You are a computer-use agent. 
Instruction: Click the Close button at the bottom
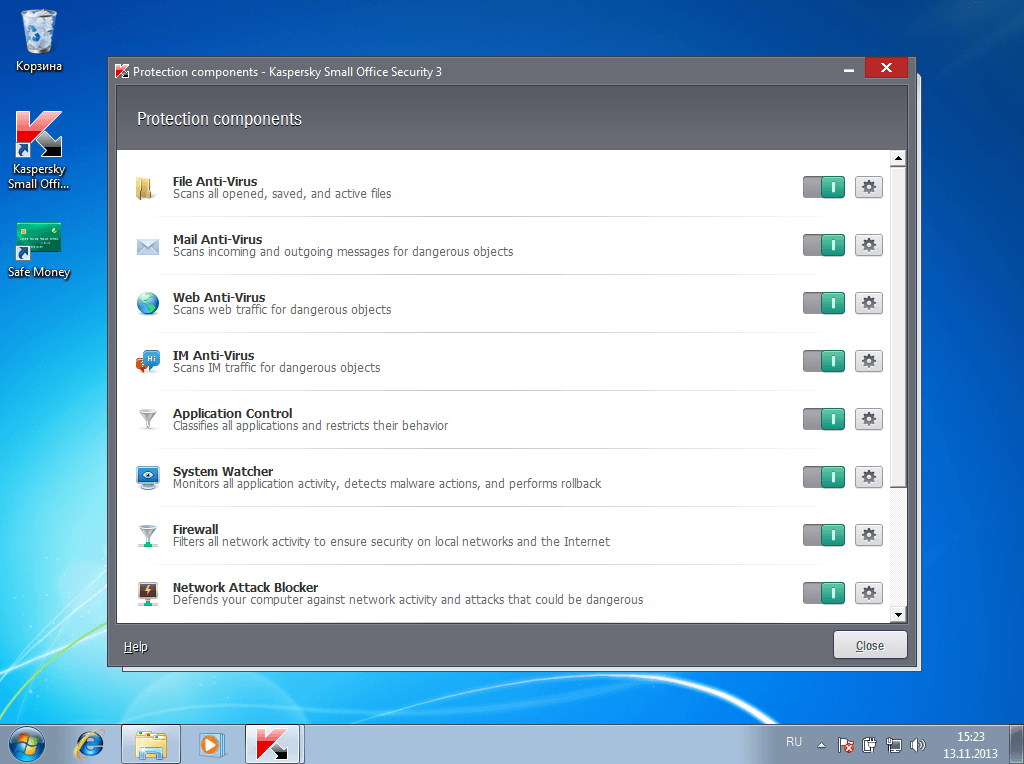(x=870, y=645)
